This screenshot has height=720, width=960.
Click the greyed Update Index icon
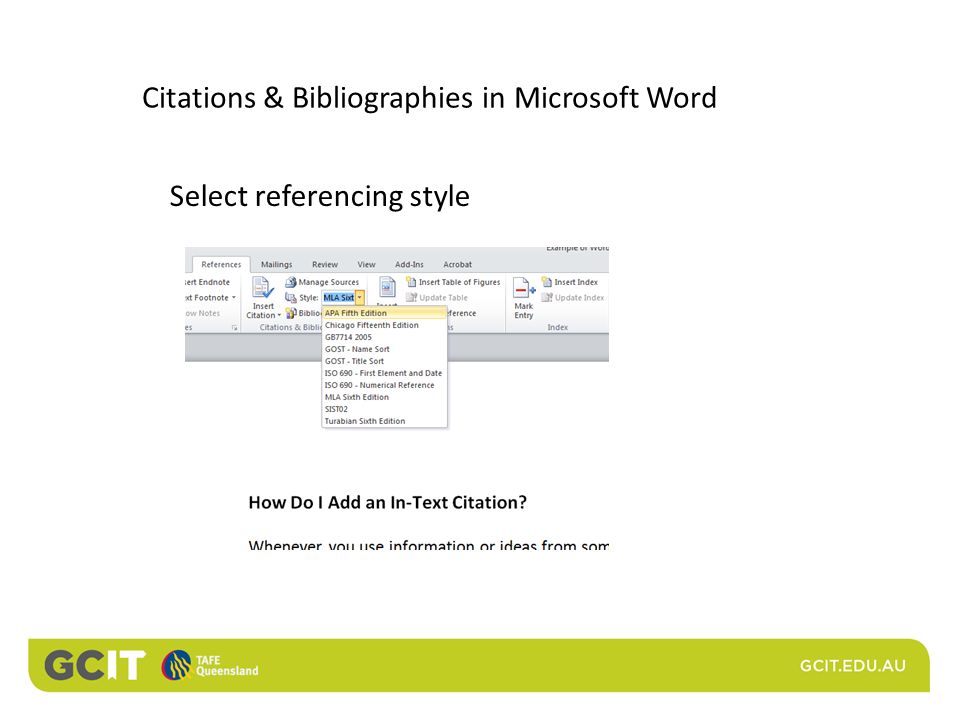click(x=547, y=298)
